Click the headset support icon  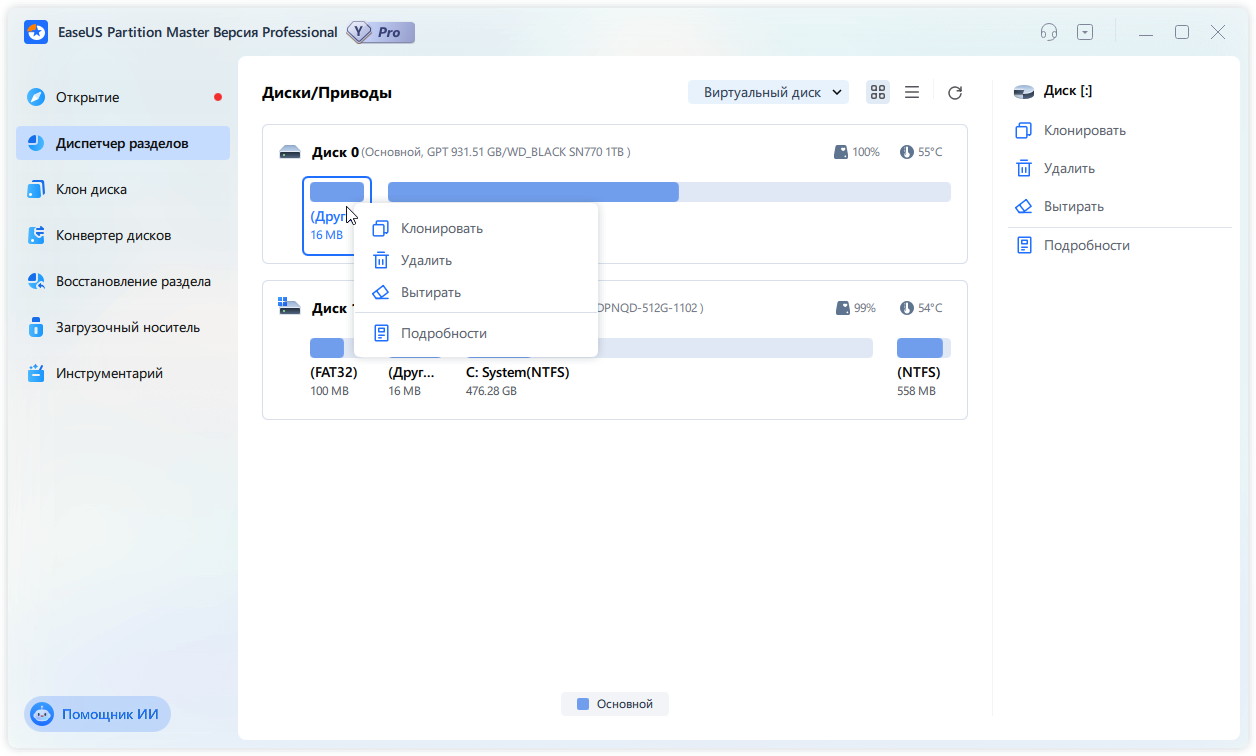(x=1048, y=32)
